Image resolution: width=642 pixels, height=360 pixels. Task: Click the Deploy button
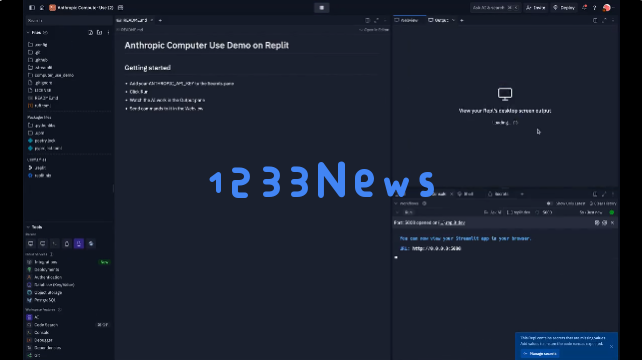564,7
